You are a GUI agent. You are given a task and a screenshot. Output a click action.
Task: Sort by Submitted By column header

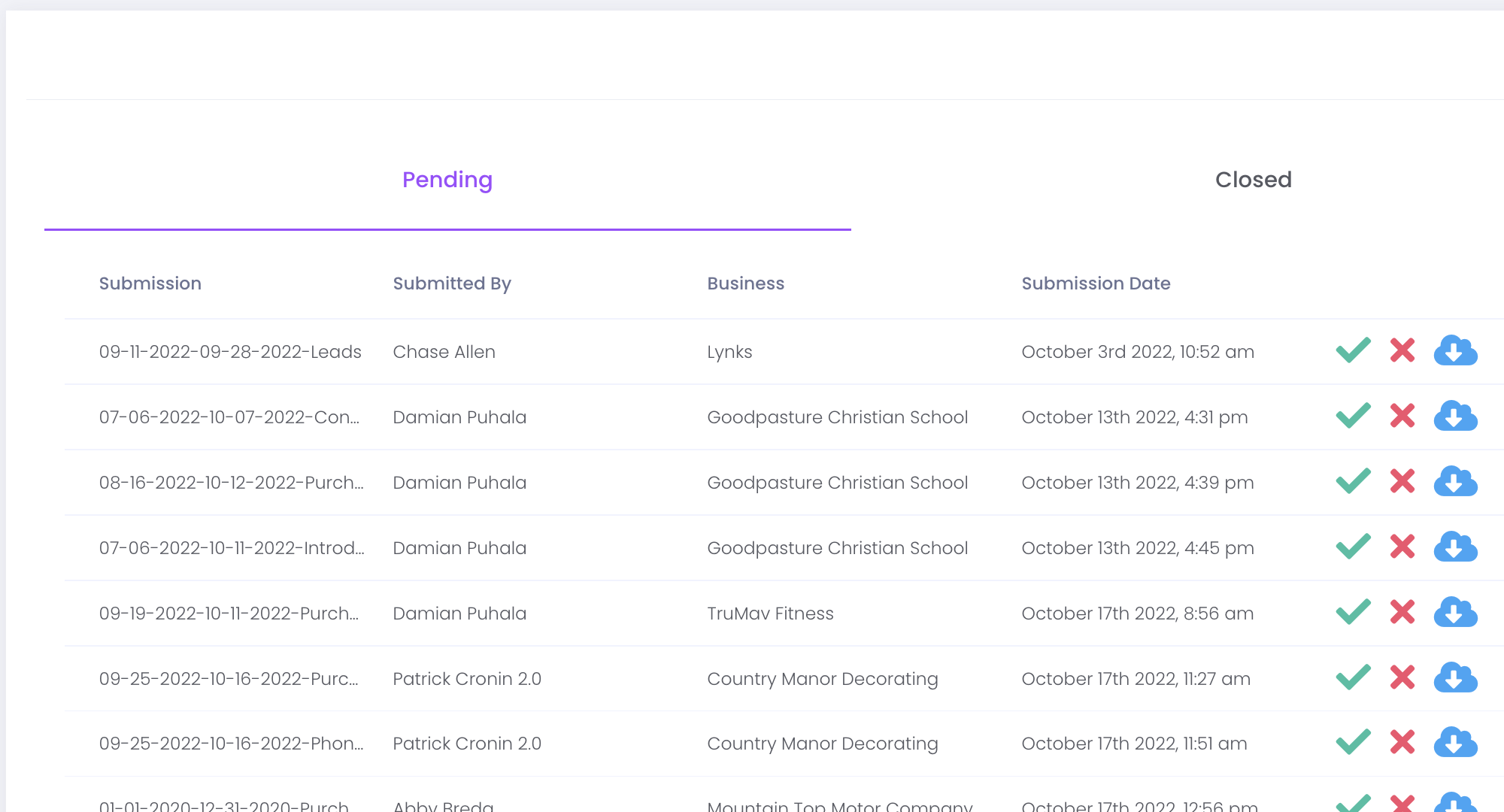[x=452, y=283]
